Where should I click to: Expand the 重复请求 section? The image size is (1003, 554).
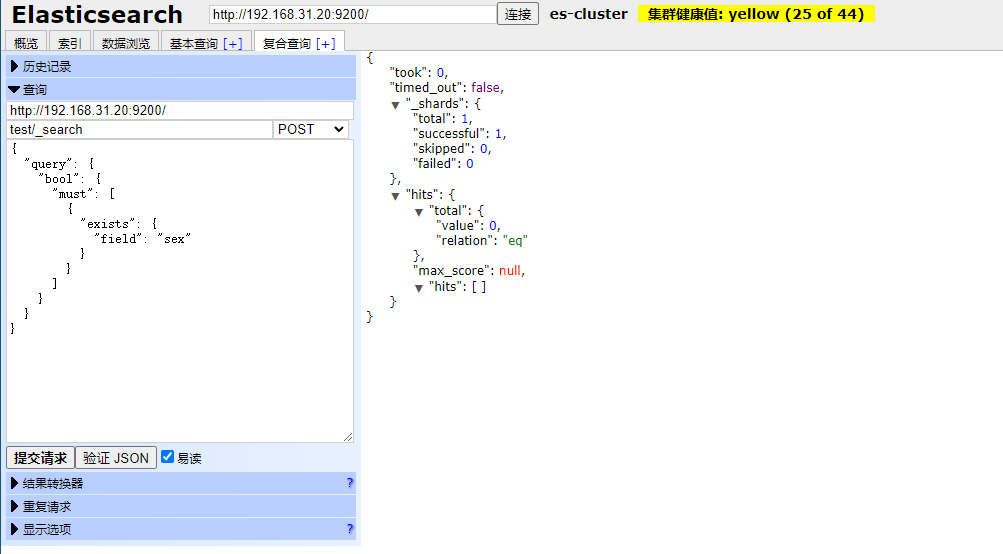click(x=181, y=507)
